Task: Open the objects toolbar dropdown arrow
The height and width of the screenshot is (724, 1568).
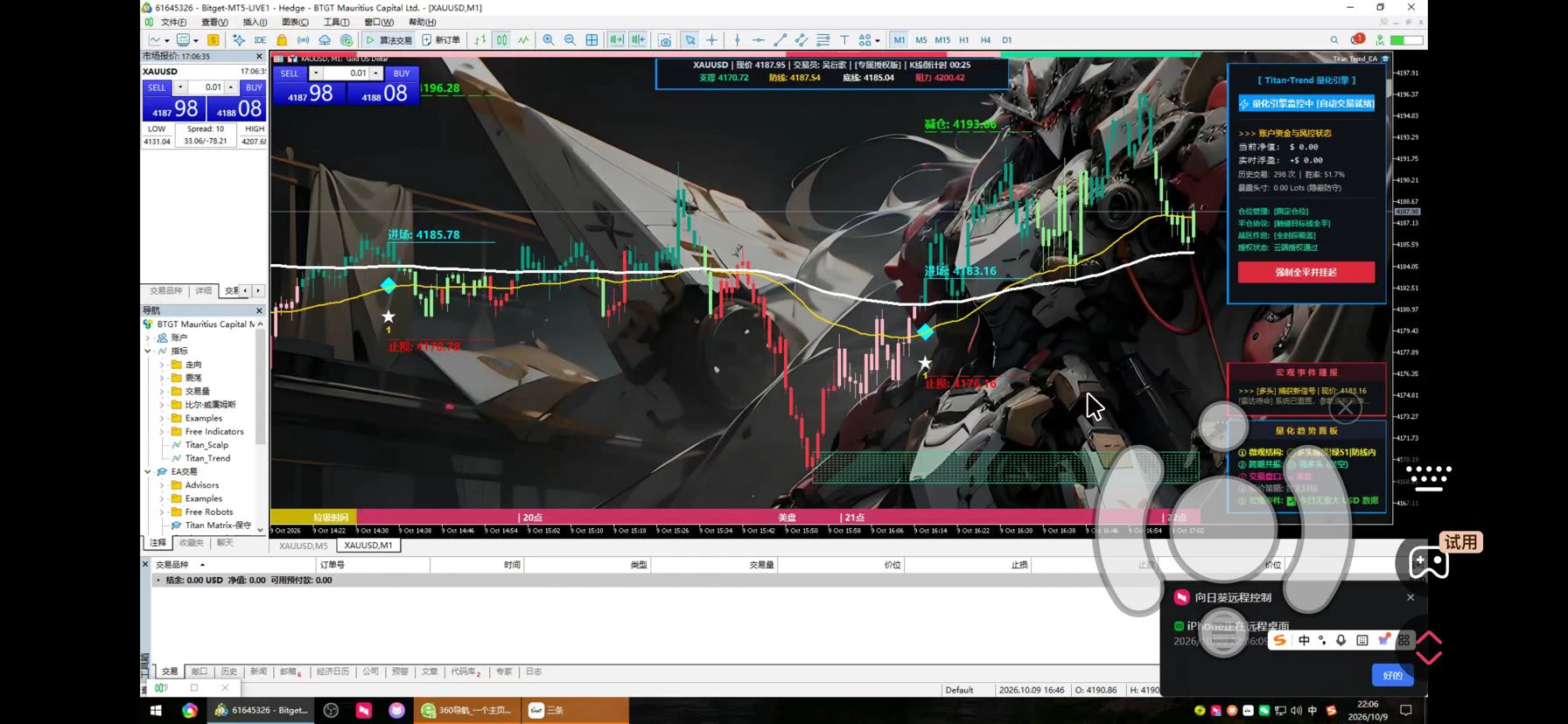Action: (878, 40)
